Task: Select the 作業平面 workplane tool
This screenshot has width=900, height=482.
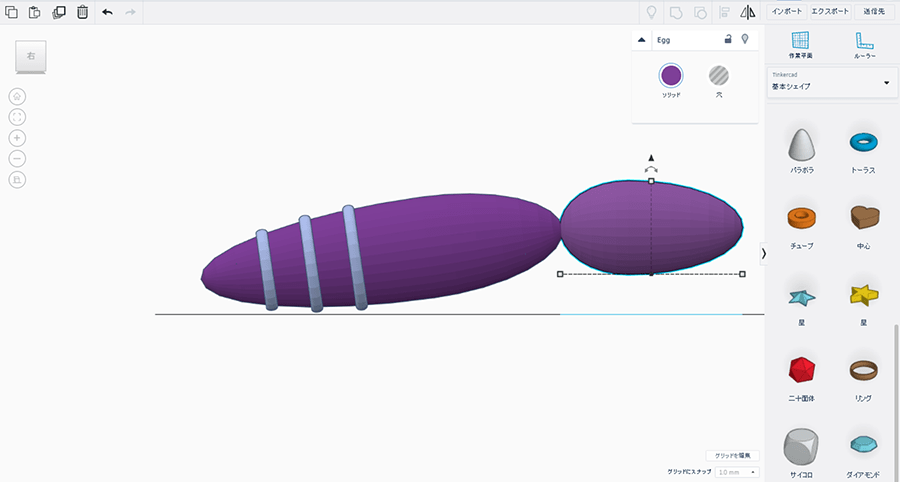Action: click(x=800, y=45)
